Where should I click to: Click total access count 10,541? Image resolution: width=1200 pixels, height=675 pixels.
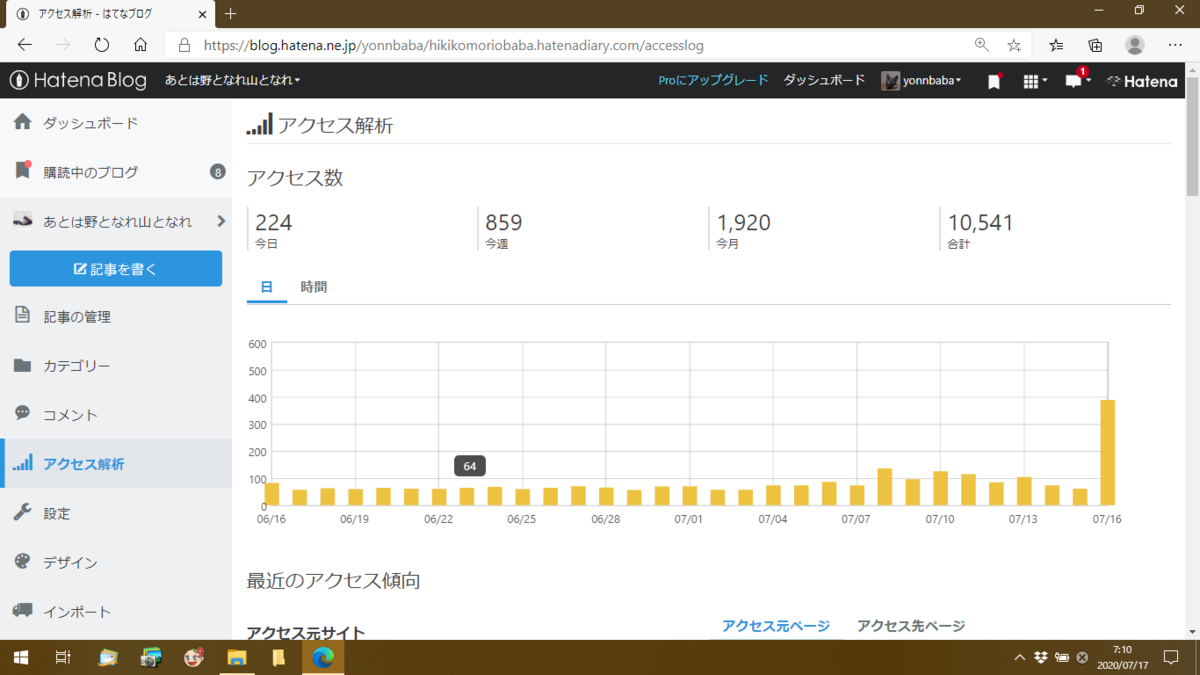(981, 222)
